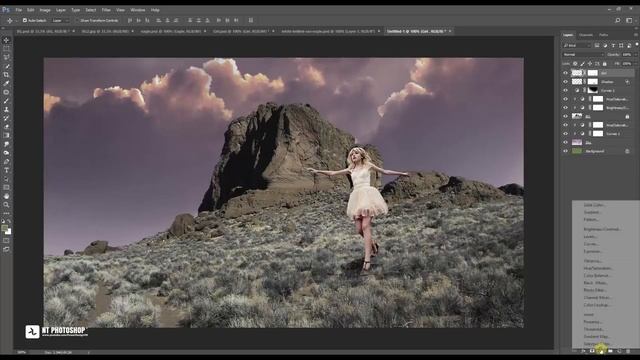Toggle Show Transform Controls checkbox
The image size is (640, 360).
tap(78, 20)
